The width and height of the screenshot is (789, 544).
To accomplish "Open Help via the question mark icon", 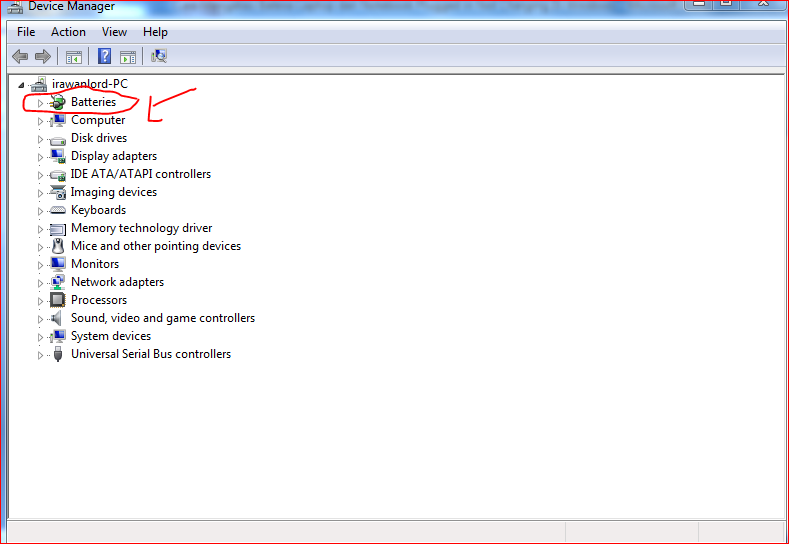I will [x=104, y=56].
